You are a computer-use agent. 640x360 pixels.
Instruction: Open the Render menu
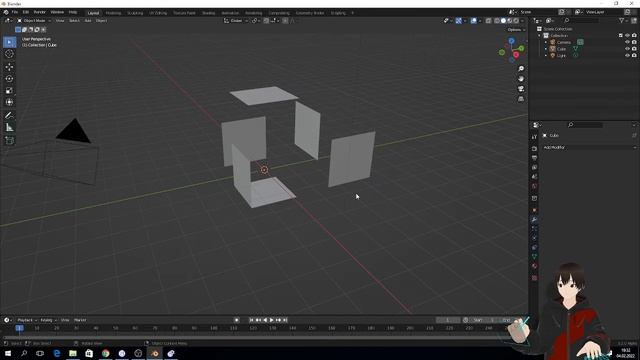pyautogui.click(x=40, y=12)
